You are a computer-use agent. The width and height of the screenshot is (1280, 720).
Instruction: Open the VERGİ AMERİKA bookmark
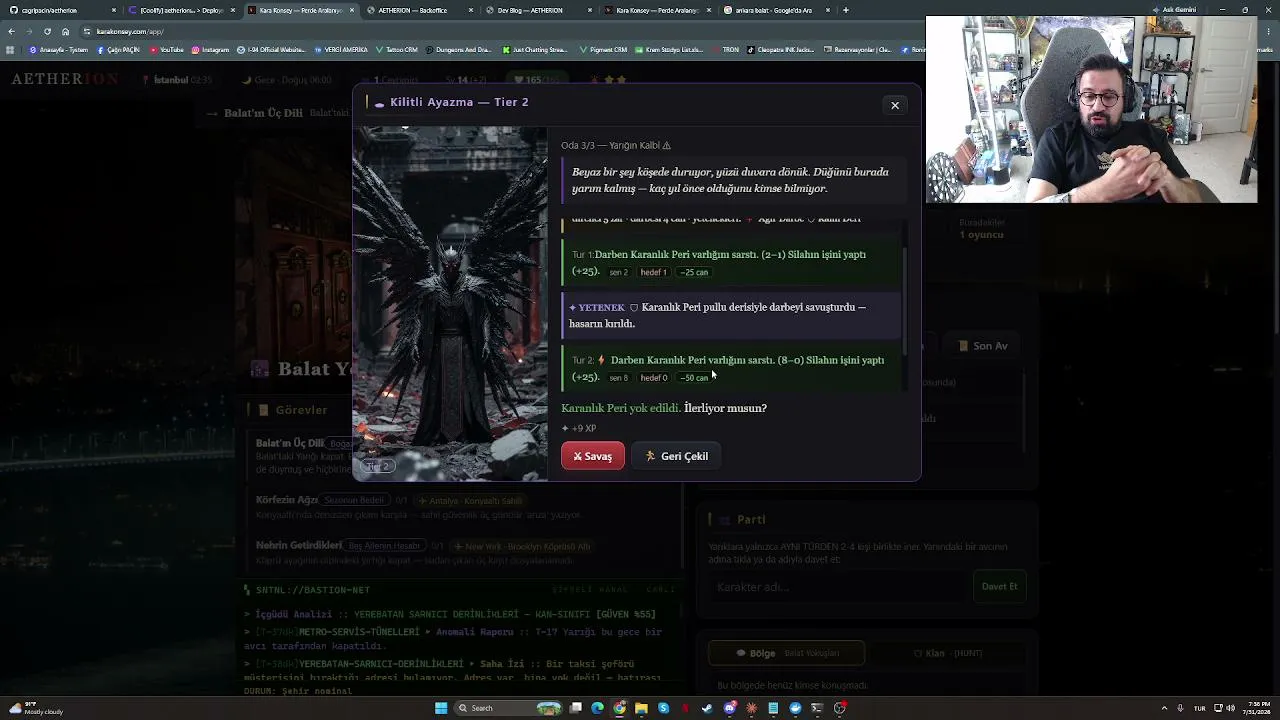click(x=341, y=49)
